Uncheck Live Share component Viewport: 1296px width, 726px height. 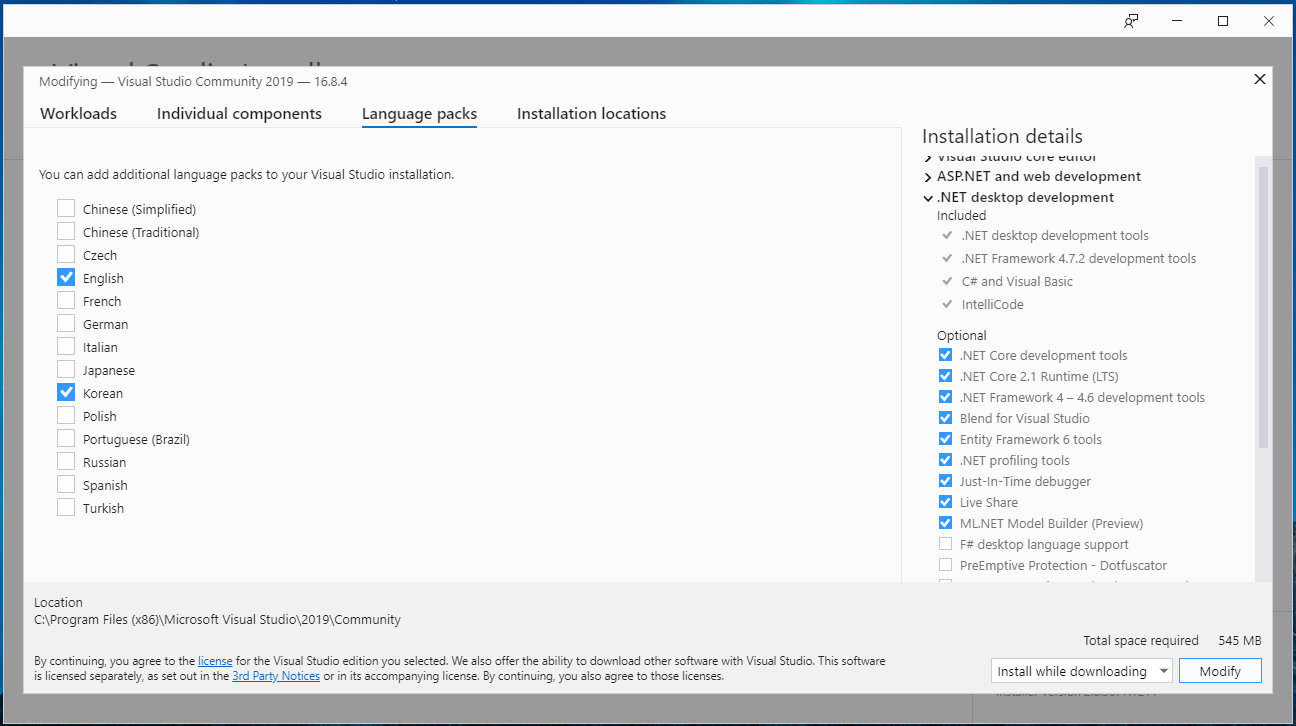pyautogui.click(x=945, y=502)
